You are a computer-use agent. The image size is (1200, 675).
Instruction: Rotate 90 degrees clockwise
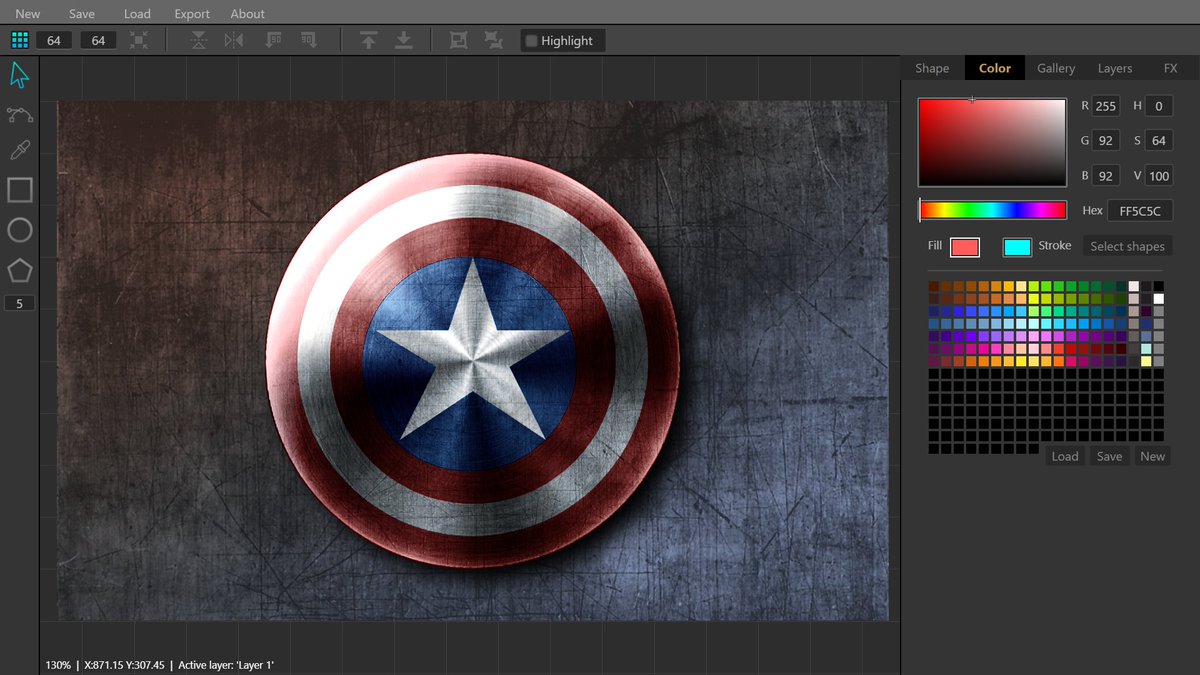[309, 40]
